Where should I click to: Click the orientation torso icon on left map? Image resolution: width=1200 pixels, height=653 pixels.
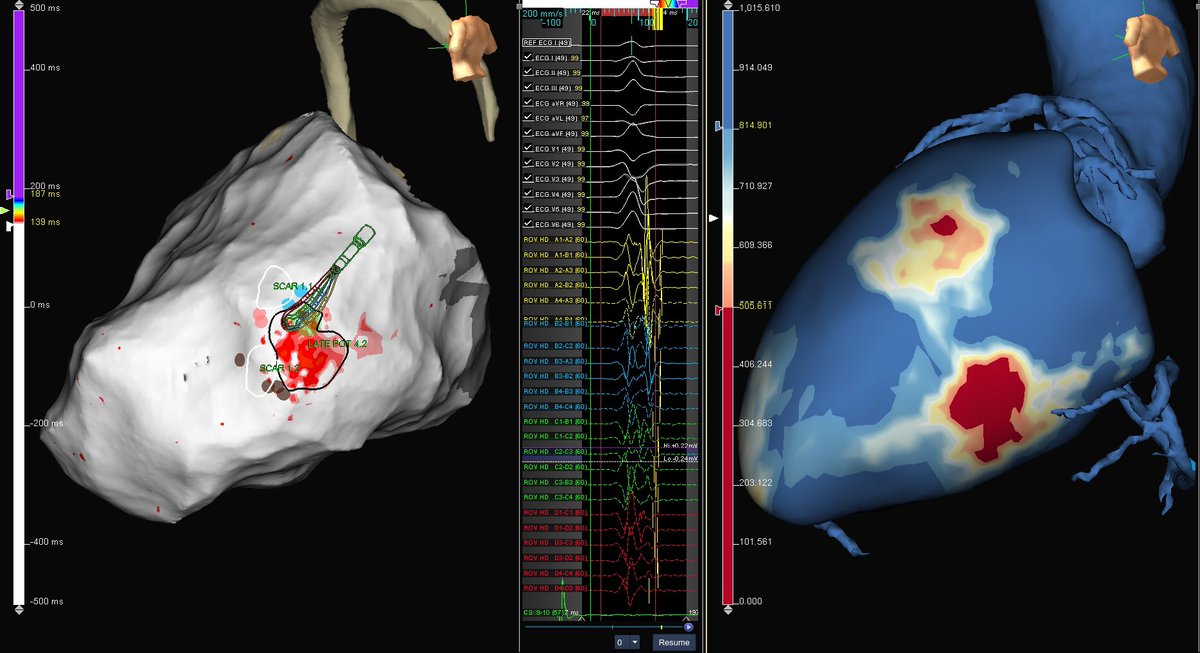(472, 50)
